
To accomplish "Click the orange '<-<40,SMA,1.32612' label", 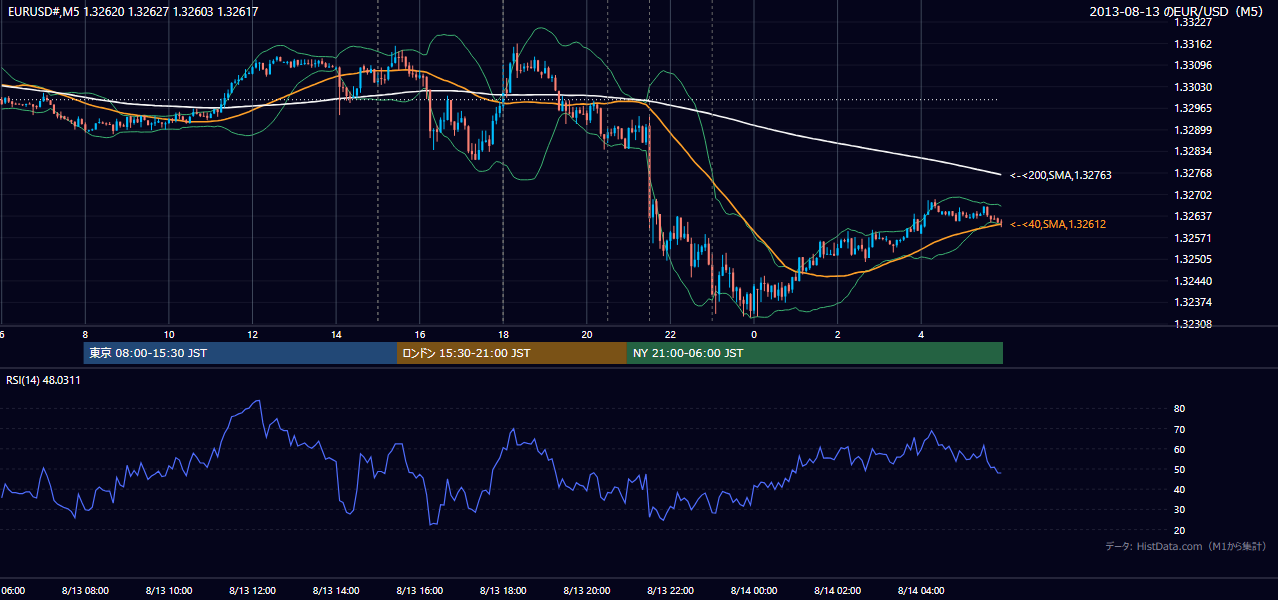I will (1058, 224).
